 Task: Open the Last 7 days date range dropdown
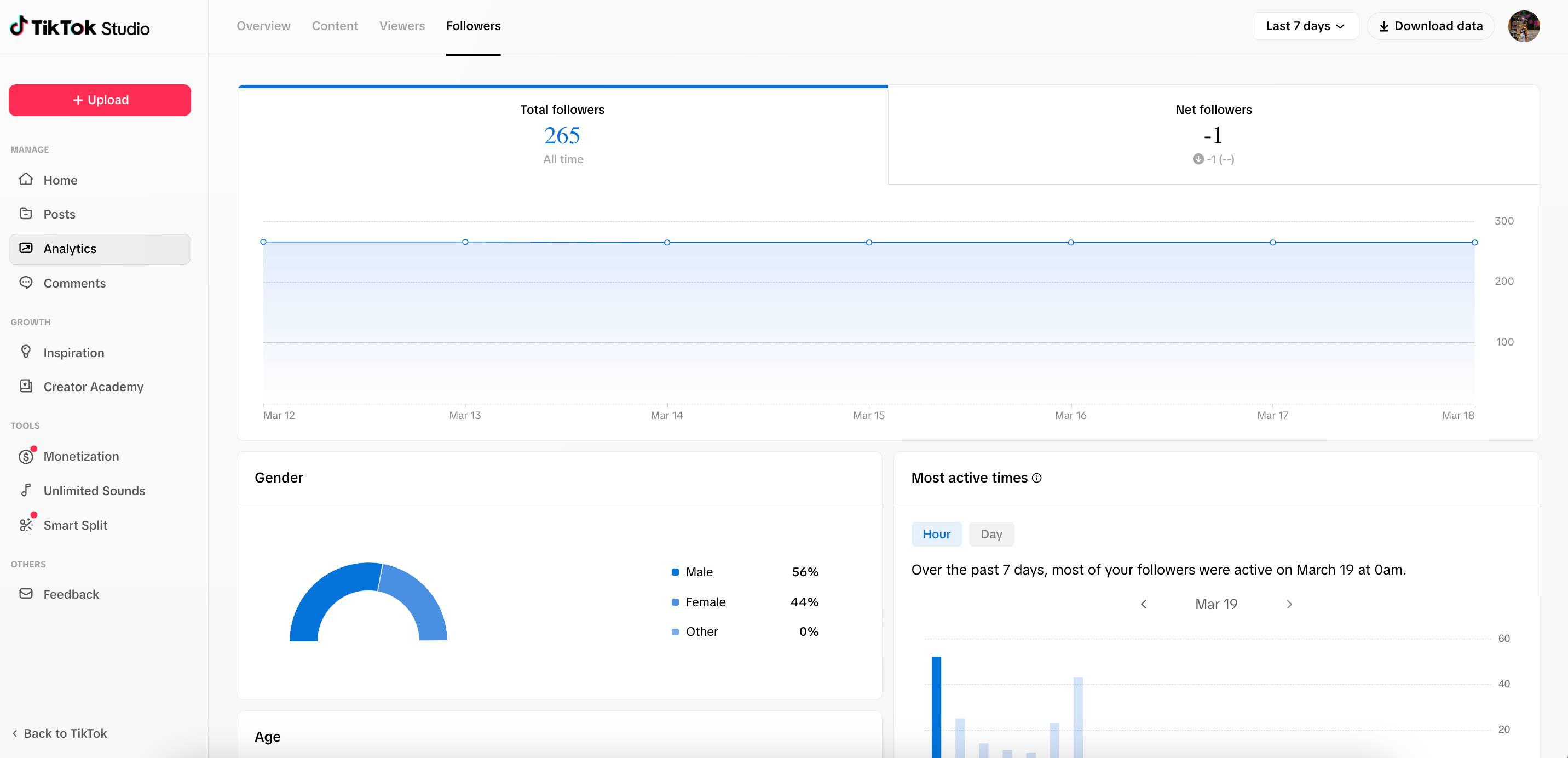[x=1305, y=26]
